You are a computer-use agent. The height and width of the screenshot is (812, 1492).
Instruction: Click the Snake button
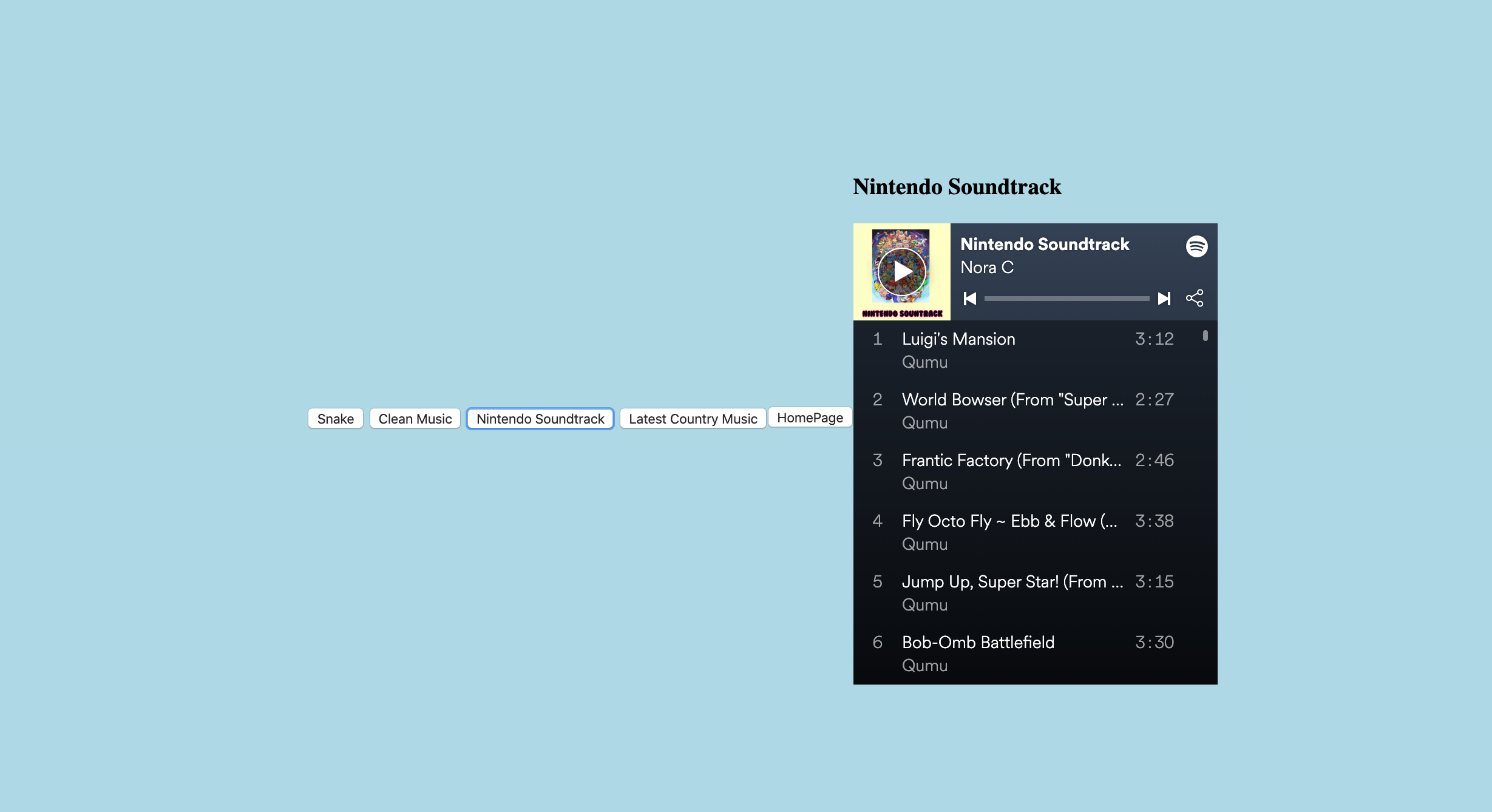335,419
